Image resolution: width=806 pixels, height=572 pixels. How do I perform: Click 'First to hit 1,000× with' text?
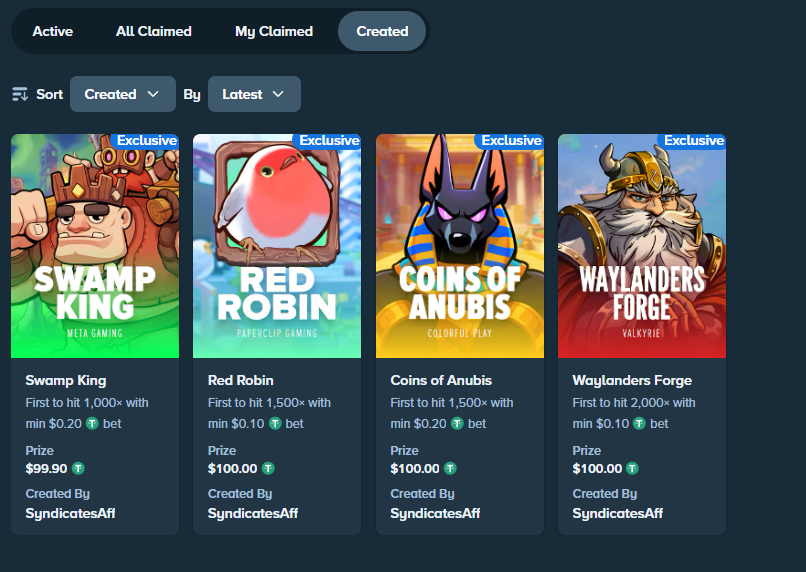pyautogui.click(x=87, y=403)
